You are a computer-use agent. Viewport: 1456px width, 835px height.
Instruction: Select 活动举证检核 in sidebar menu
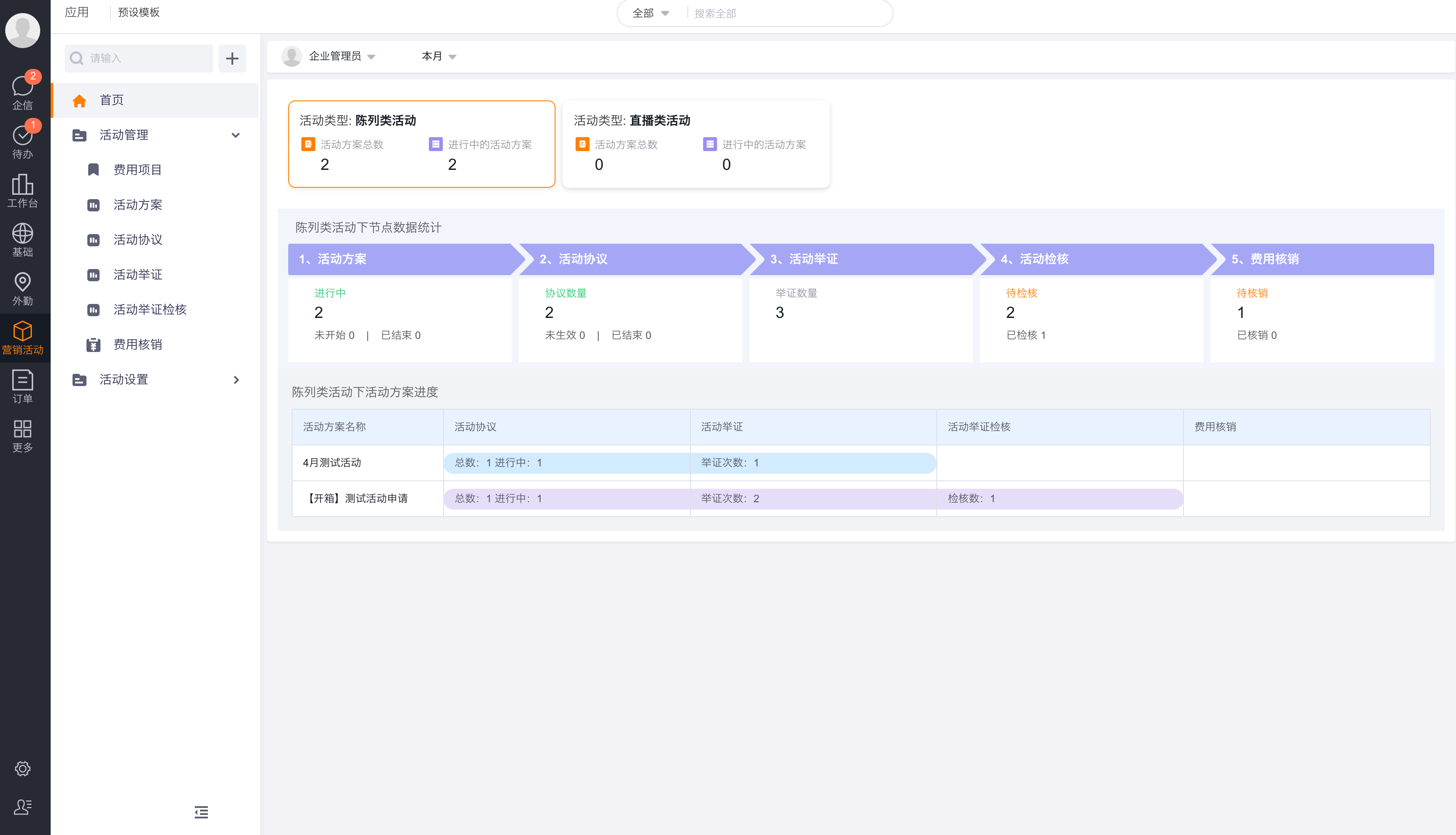click(150, 310)
